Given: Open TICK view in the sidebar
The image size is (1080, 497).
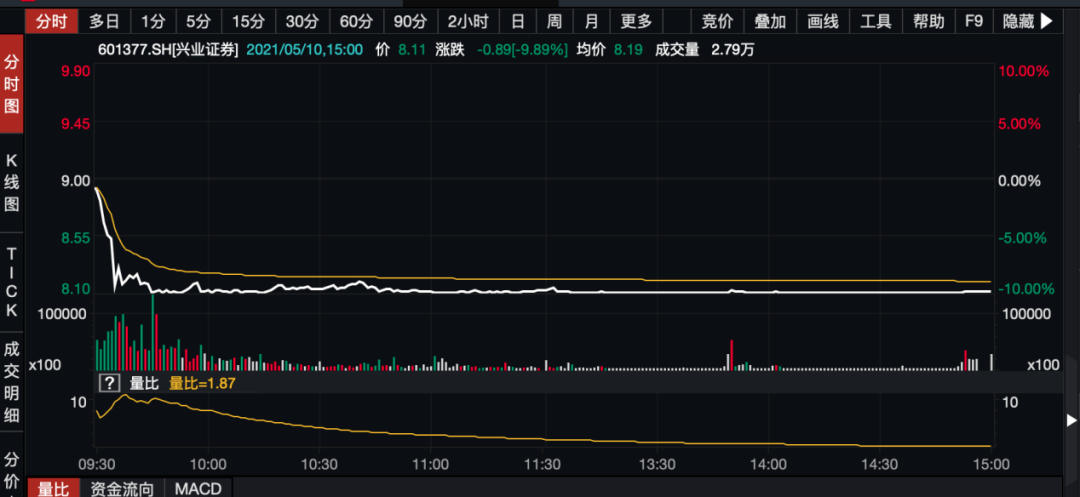Looking at the screenshot, I should [12, 282].
